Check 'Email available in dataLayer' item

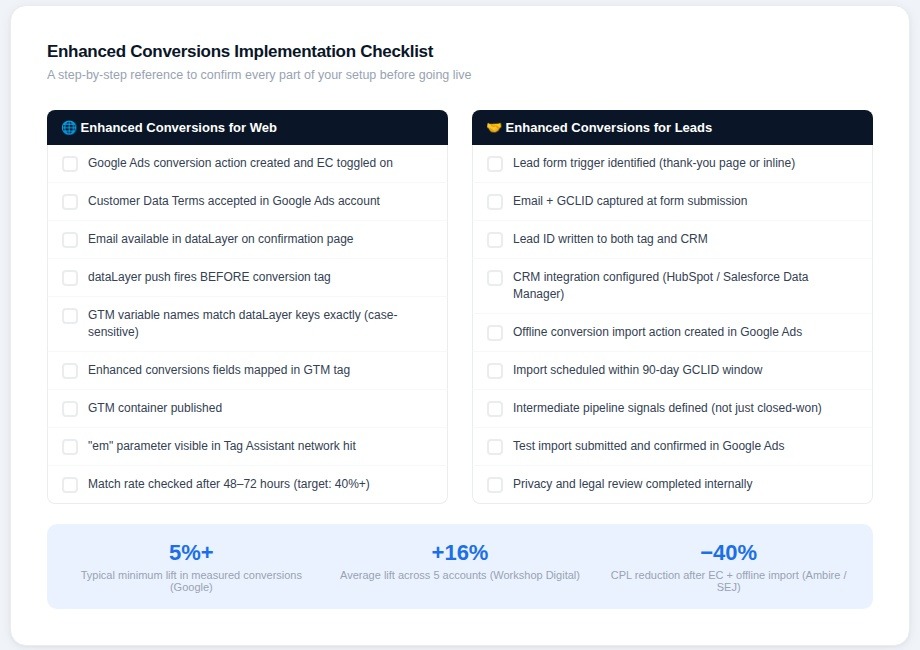click(70, 240)
